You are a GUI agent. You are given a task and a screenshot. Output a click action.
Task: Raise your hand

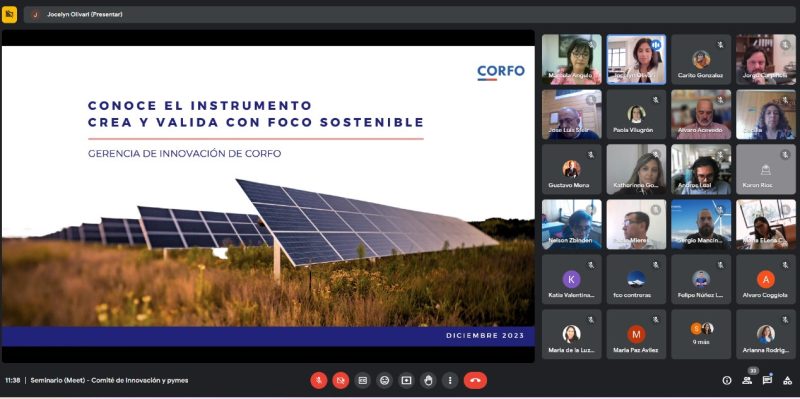pyautogui.click(x=429, y=380)
